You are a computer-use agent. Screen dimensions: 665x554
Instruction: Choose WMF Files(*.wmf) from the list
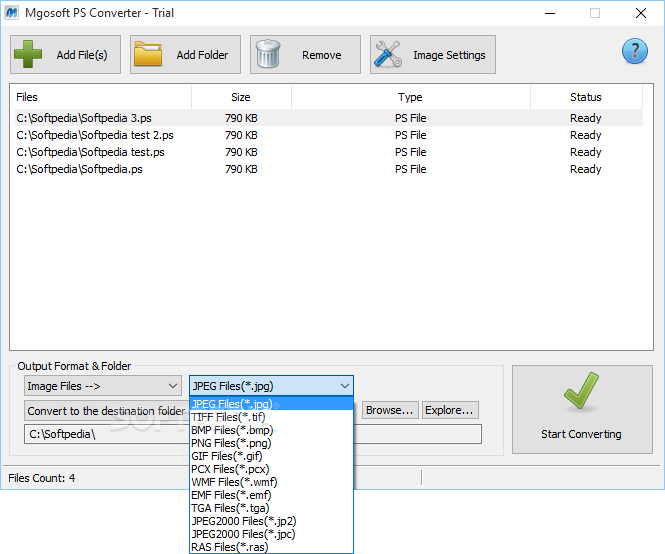click(x=271, y=482)
